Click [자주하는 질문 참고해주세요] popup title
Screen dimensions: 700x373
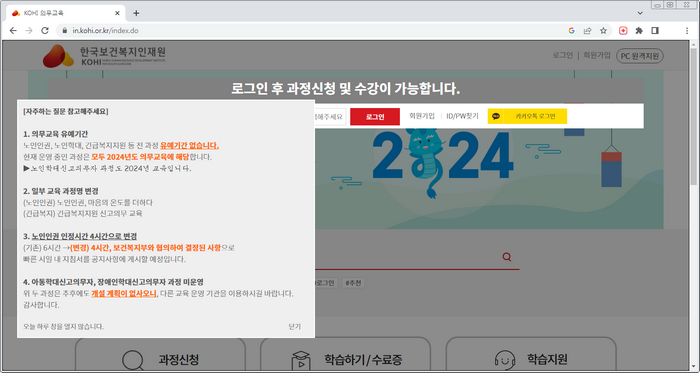(x=65, y=112)
